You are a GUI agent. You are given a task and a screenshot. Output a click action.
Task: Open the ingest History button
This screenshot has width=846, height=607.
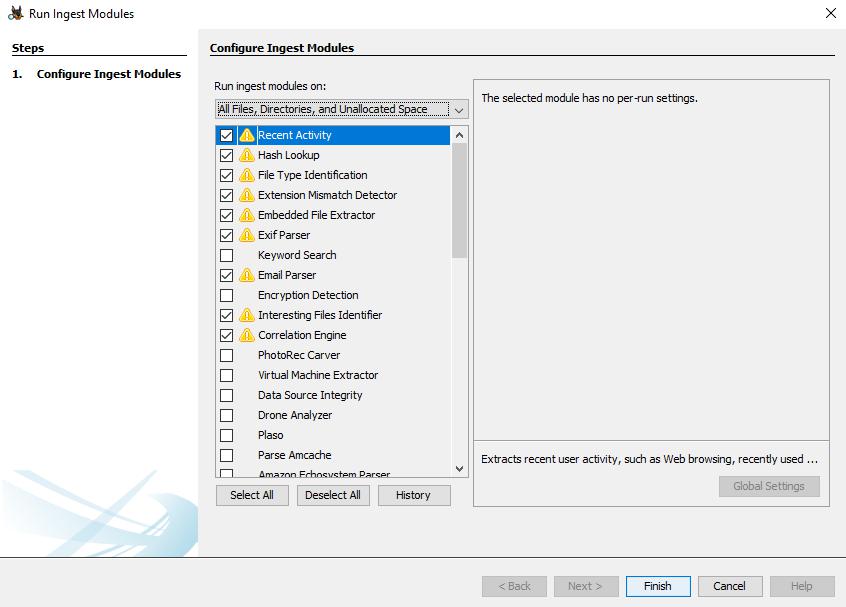click(413, 495)
